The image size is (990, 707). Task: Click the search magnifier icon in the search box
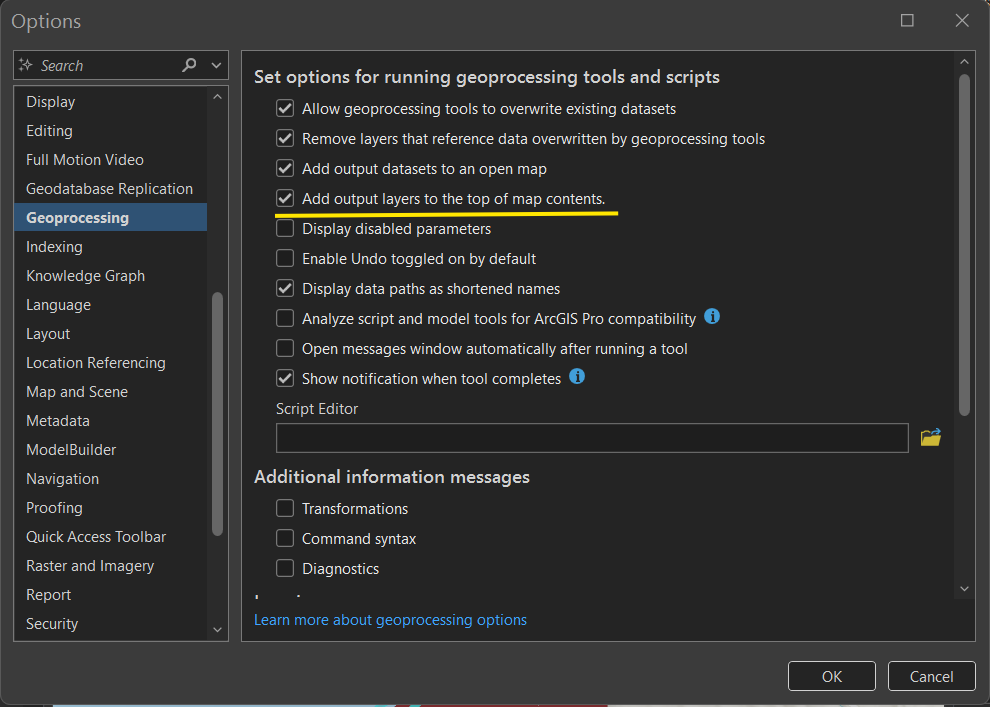tap(188, 64)
